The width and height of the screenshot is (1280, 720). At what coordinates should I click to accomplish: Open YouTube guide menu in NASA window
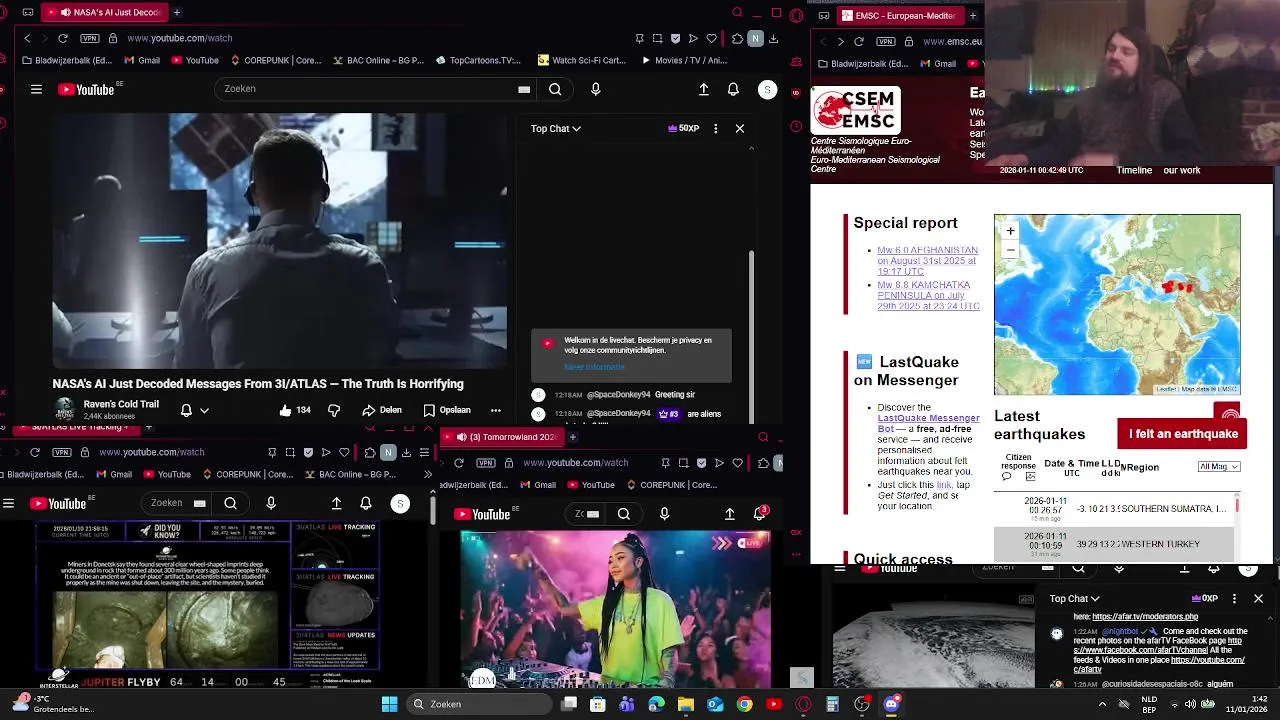(x=36, y=89)
